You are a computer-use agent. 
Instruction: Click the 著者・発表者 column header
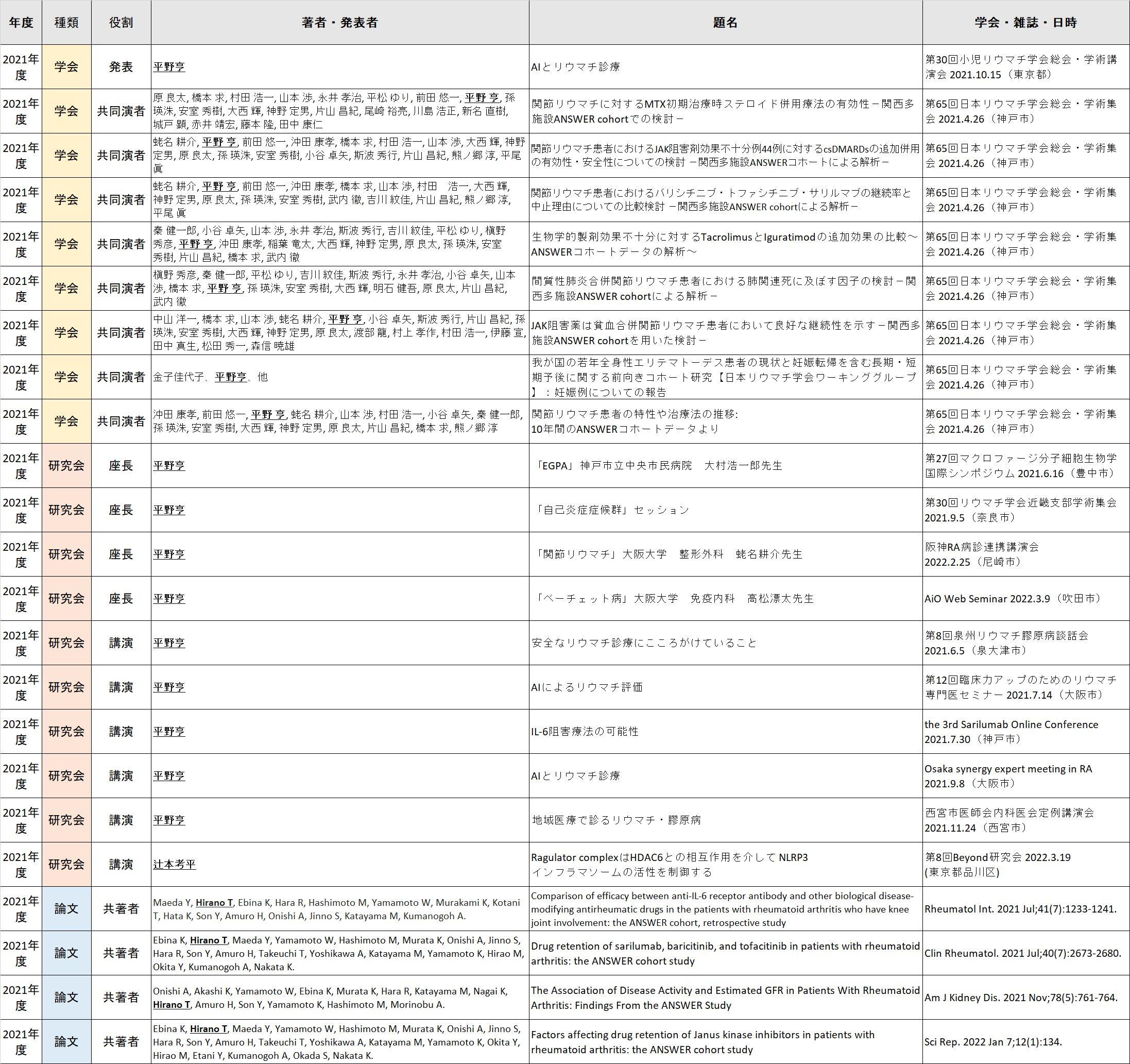point(340,23)
